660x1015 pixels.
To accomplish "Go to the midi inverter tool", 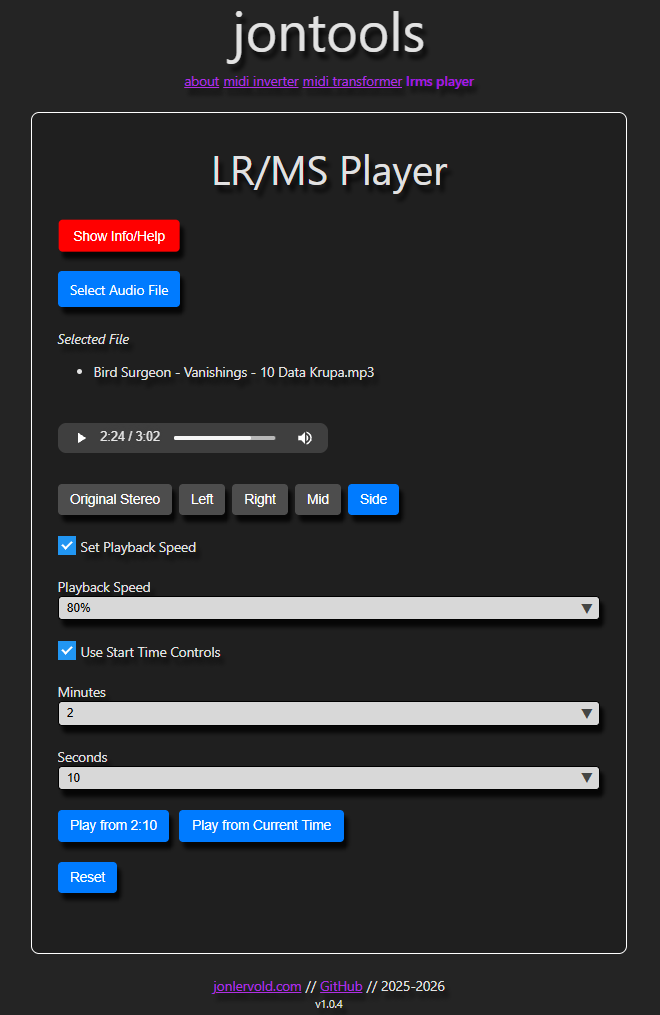I will pos(261,82).
